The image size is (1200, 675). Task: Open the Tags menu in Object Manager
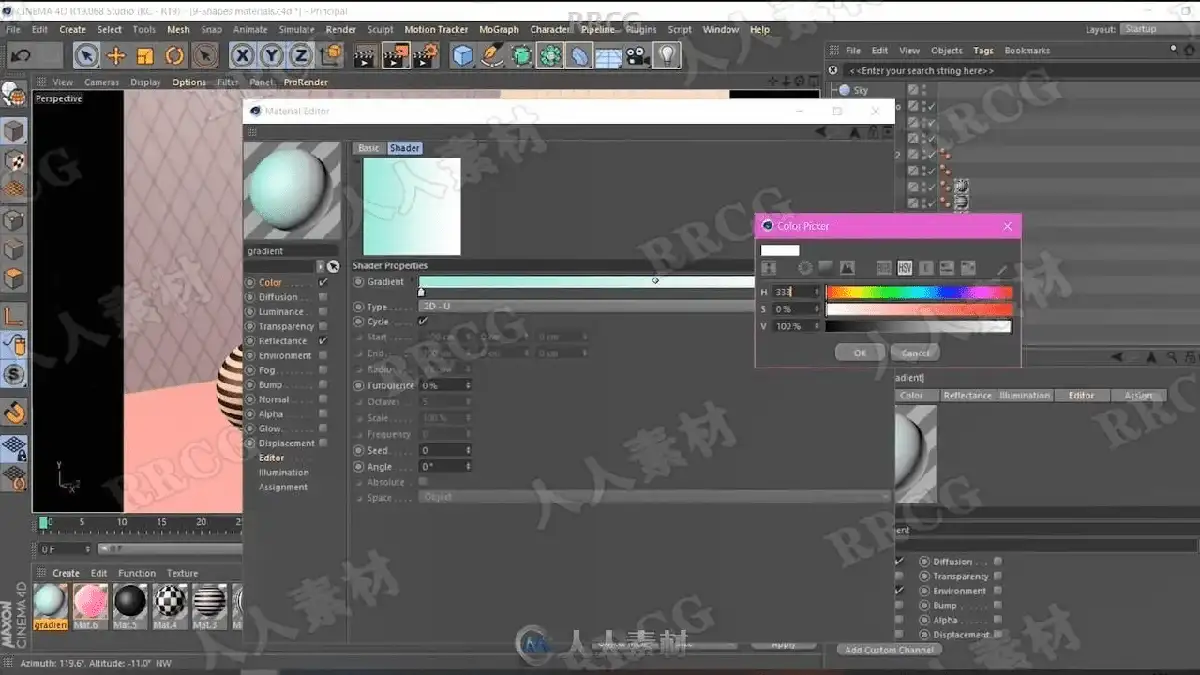983,50
